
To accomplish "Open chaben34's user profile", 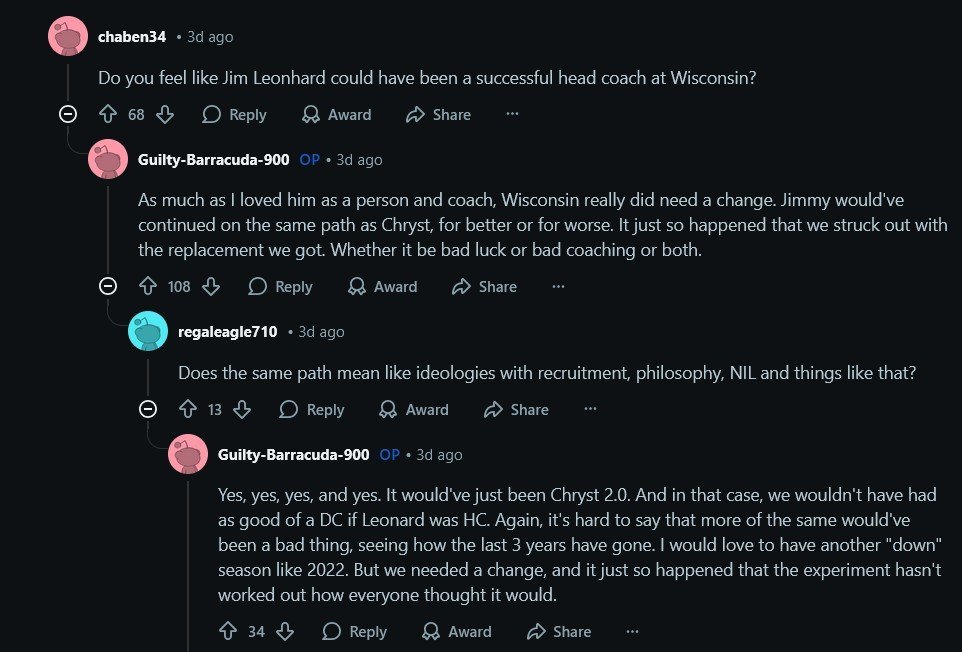I will point(132,37).
